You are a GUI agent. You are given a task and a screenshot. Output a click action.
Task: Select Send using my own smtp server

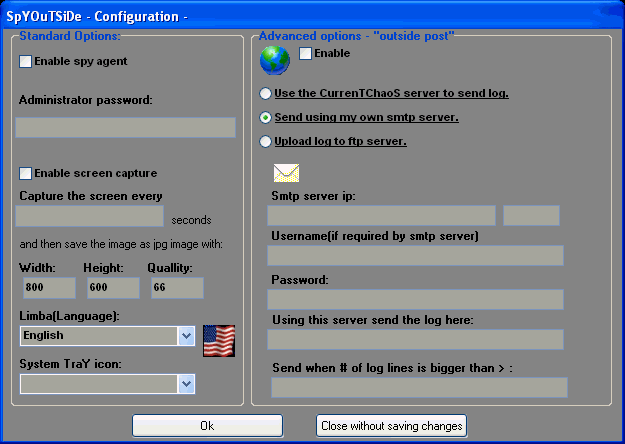click(x=265, y=118)
